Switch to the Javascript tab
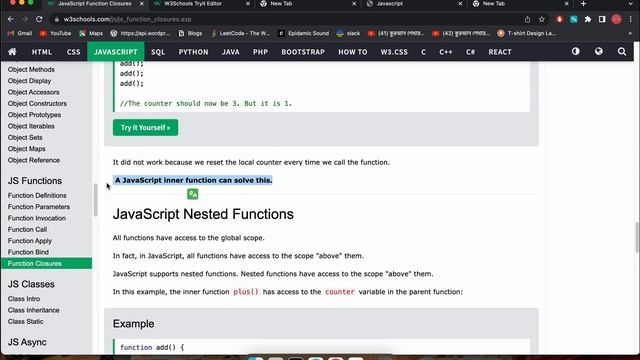640x360 pixels. [389, 4]
